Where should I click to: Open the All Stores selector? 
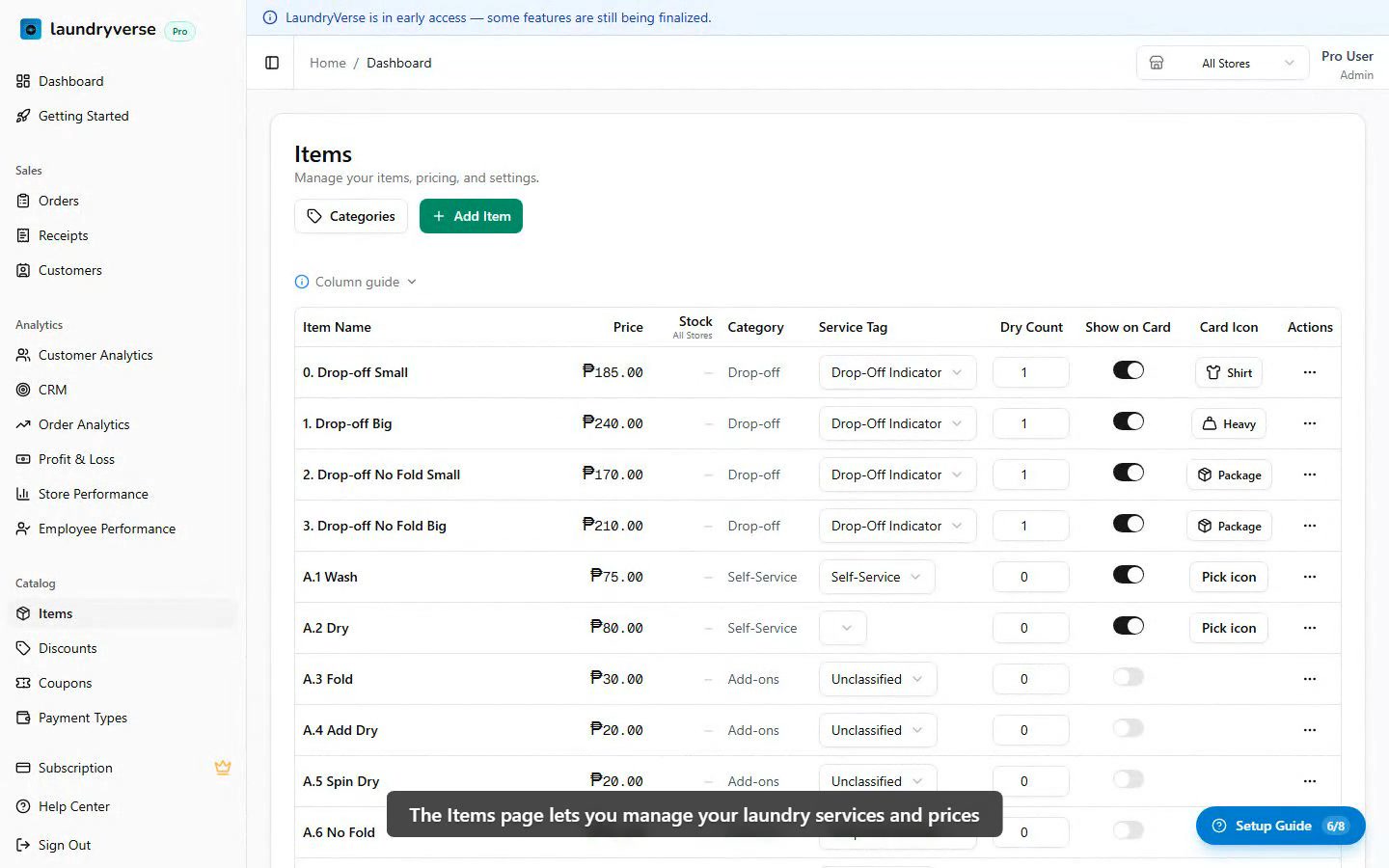click(x=1222, y=63)
